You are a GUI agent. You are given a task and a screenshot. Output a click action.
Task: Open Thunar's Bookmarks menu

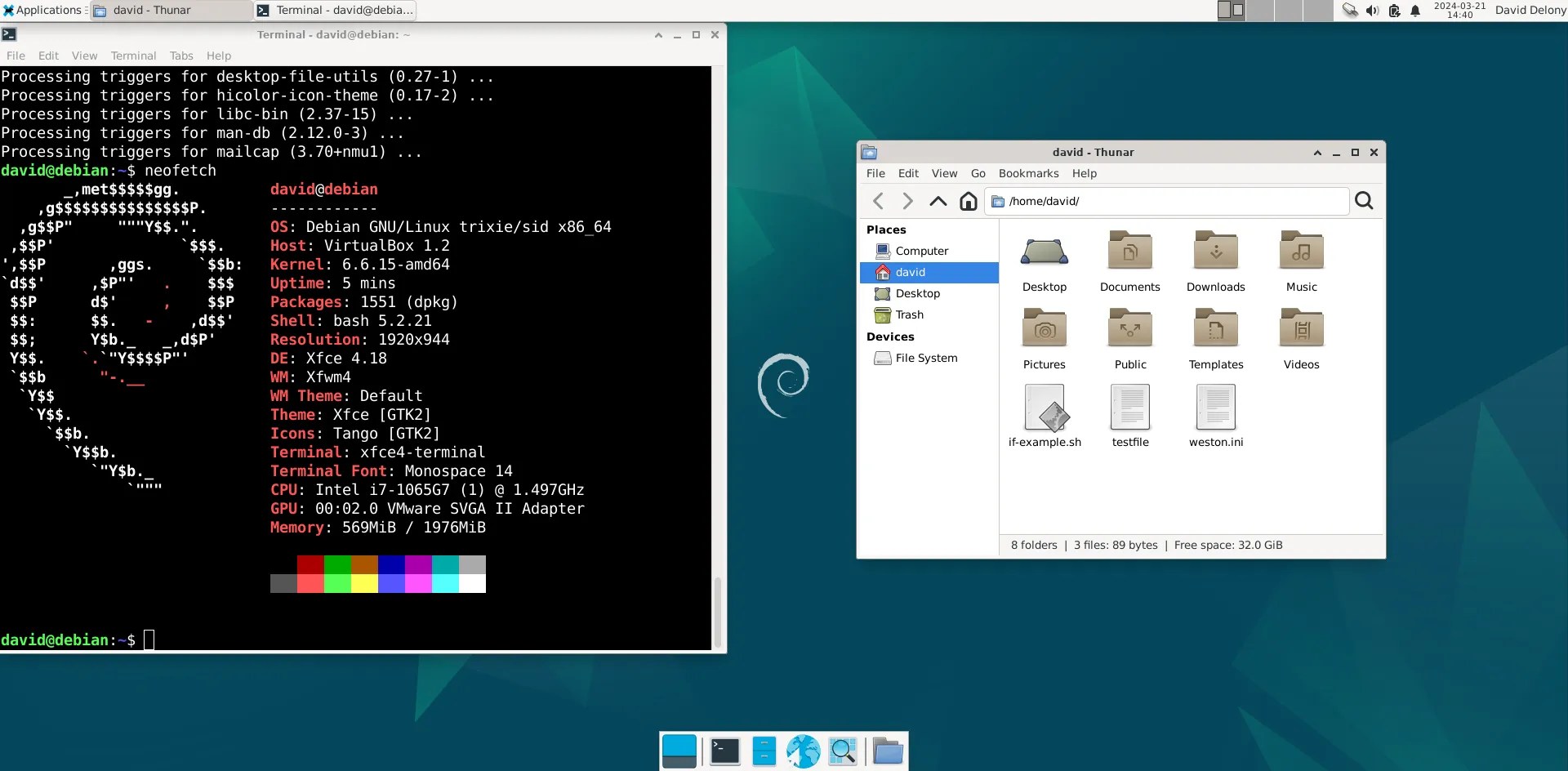(1028, 173)
